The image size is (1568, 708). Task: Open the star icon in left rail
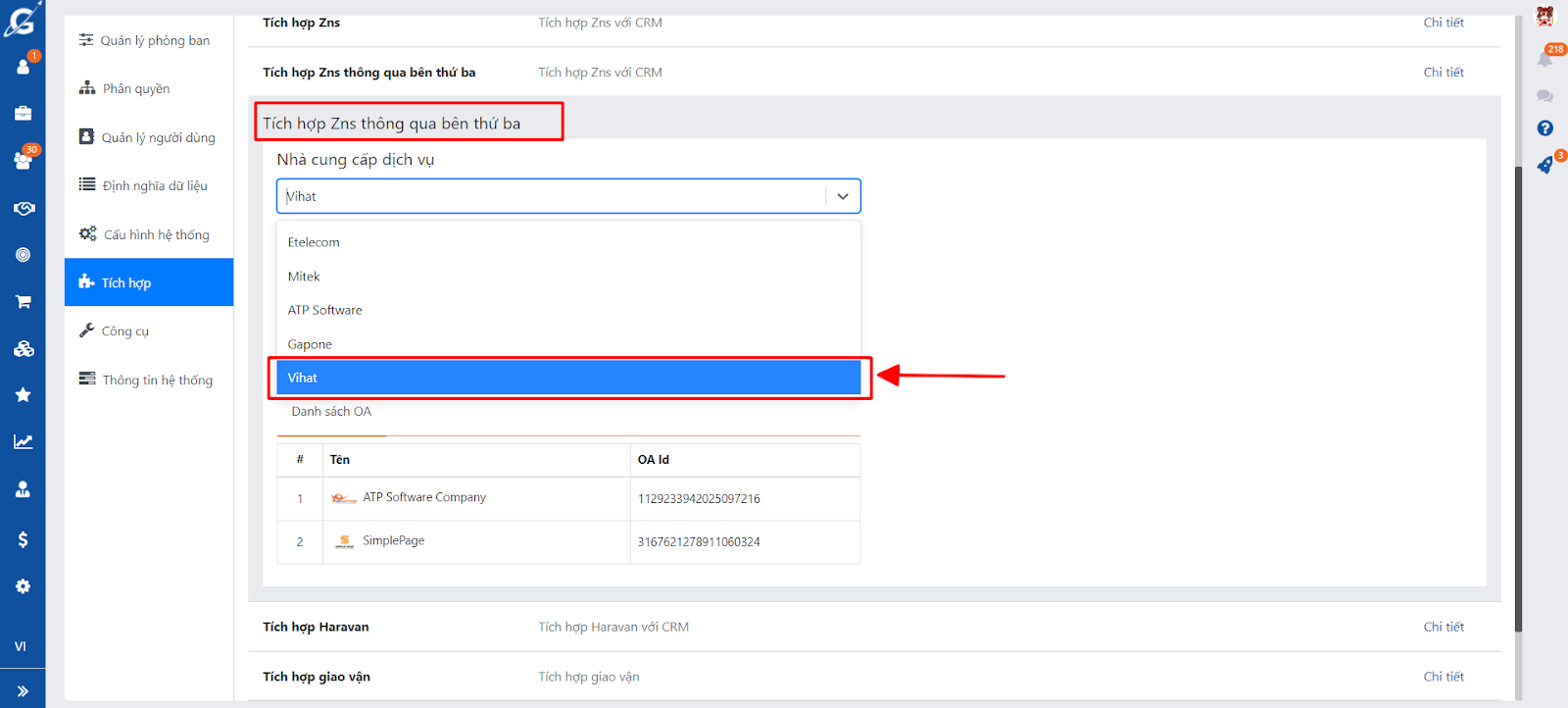point(23,394)
